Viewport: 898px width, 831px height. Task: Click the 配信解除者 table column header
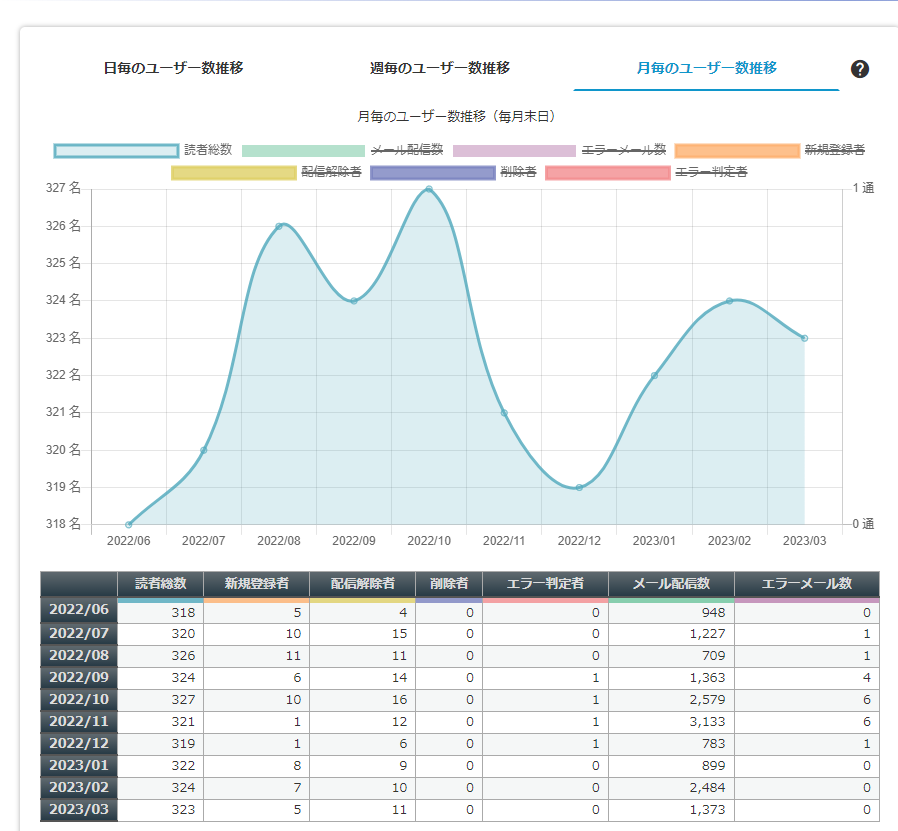pyautogui.click(x=363, y=584)
